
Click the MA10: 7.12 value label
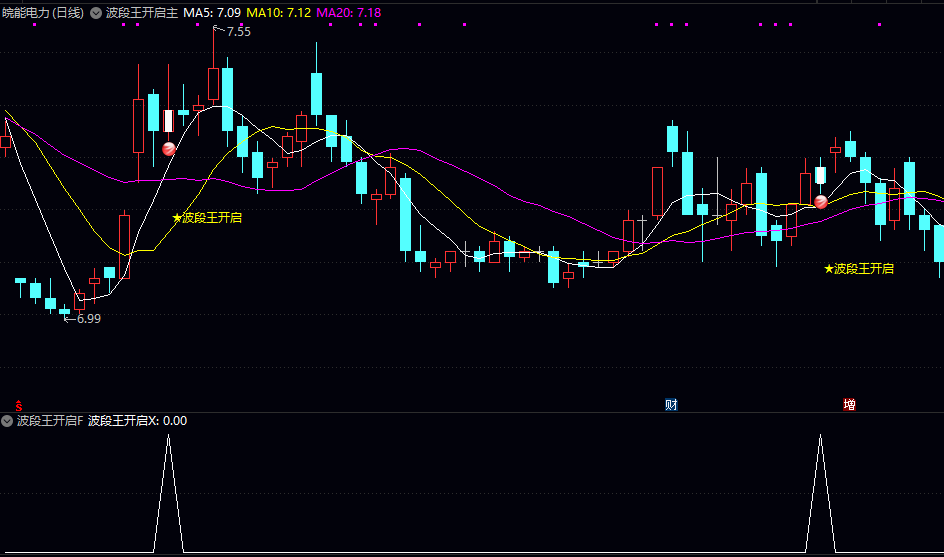279,13
